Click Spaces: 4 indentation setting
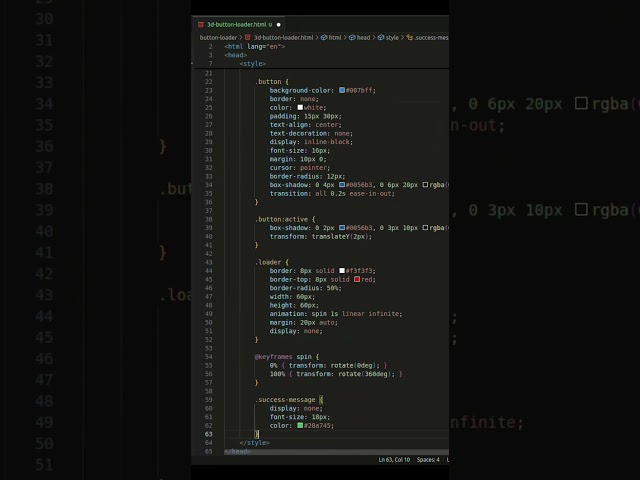The height and width of the screenshot is (480, 640). (x=428, y=460)
